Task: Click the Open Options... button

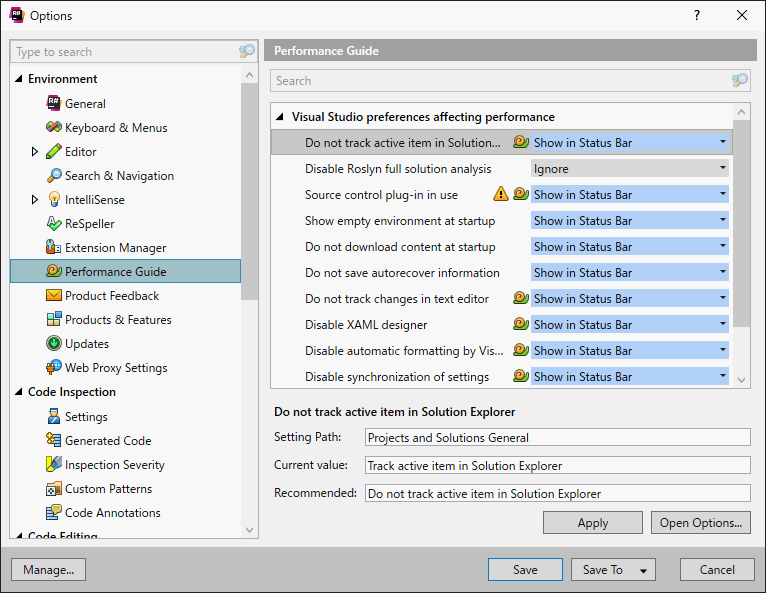Action: tap(701, 523)
